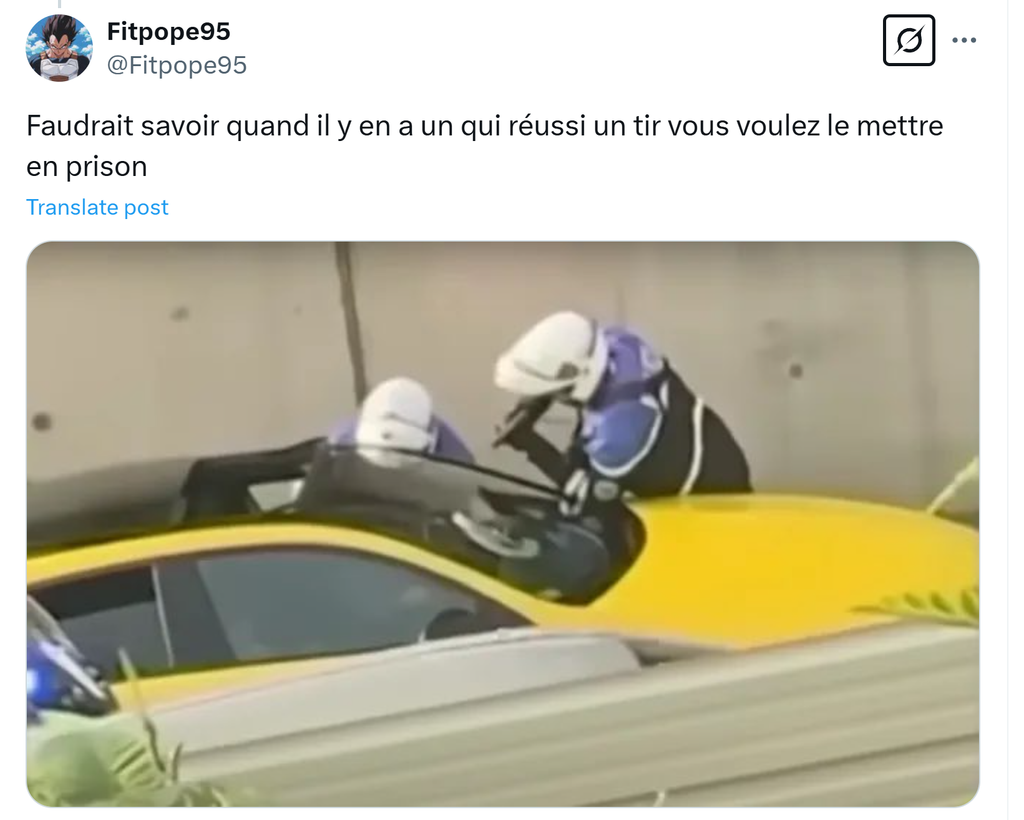1024x820 pixels.
Task: Click the @Fitpope95 handle
Action: tap(176, 65)
